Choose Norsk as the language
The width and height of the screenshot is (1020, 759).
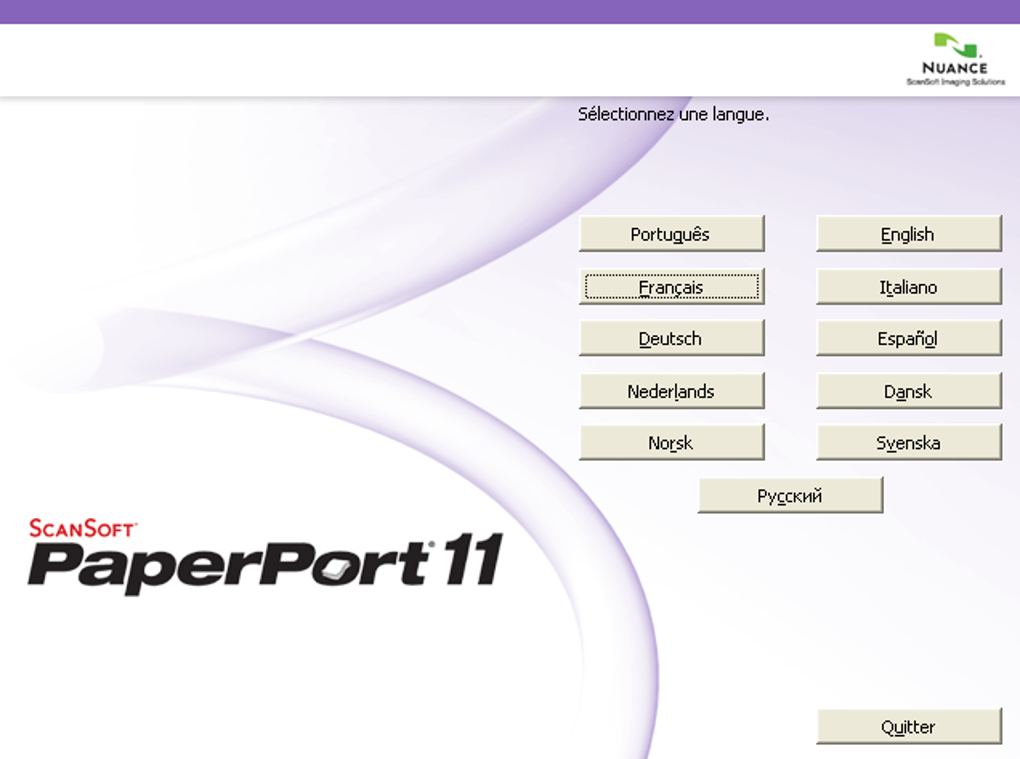click(671, 442)
